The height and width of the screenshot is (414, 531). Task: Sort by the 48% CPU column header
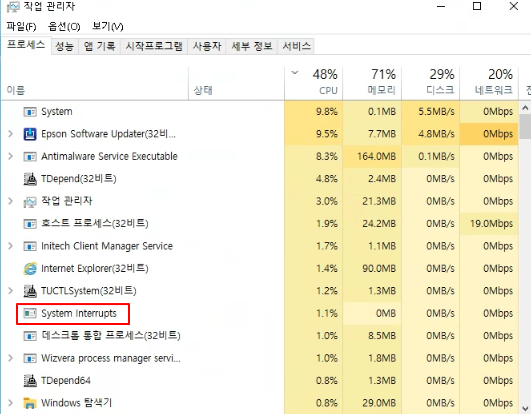click(314, 84)
